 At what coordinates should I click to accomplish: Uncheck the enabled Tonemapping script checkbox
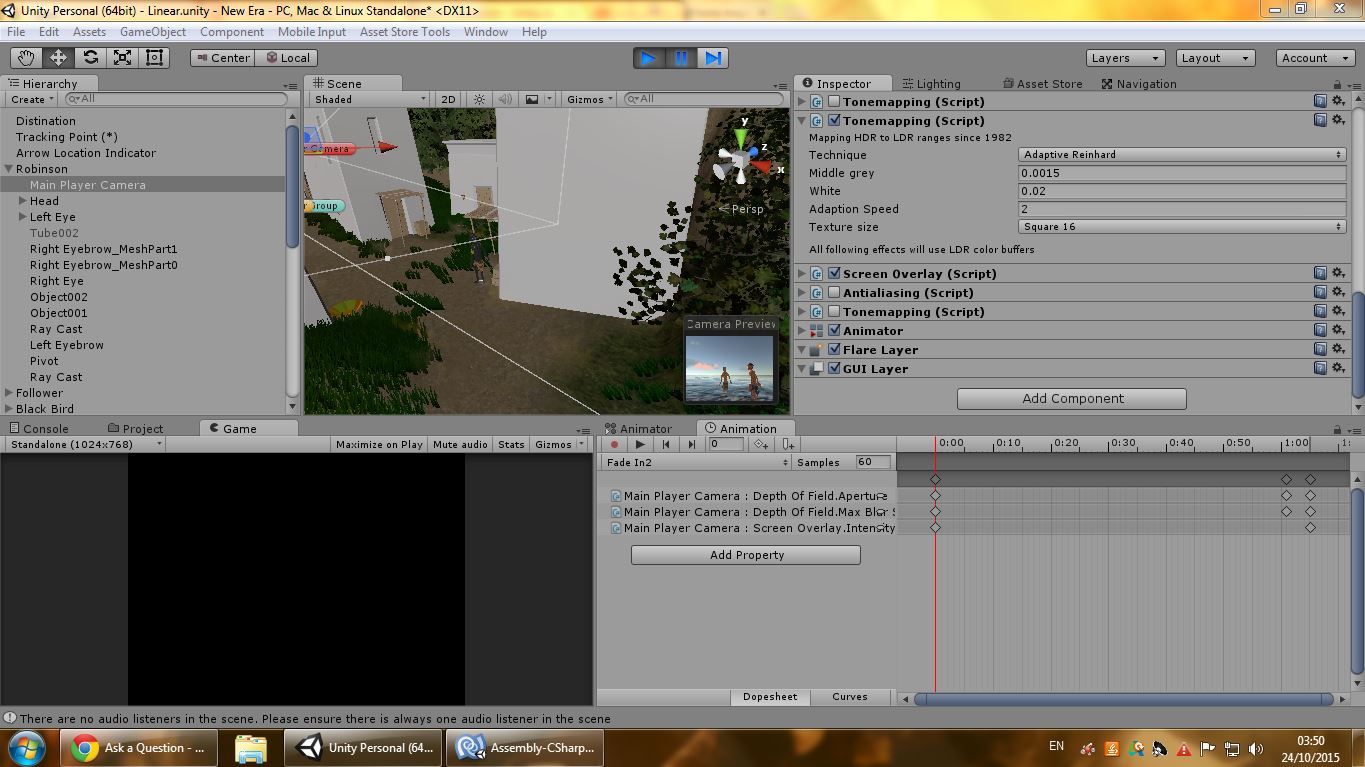coord(834,121)
